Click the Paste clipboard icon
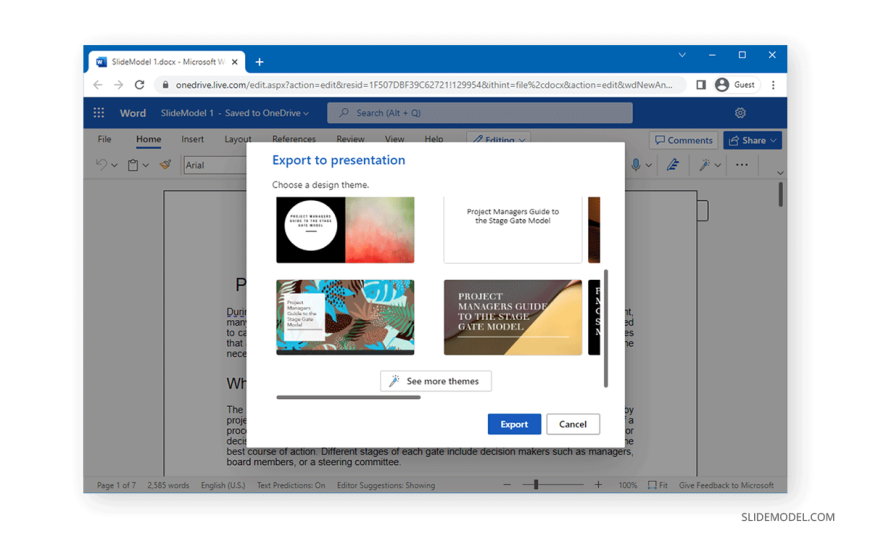 coord(133,165)
